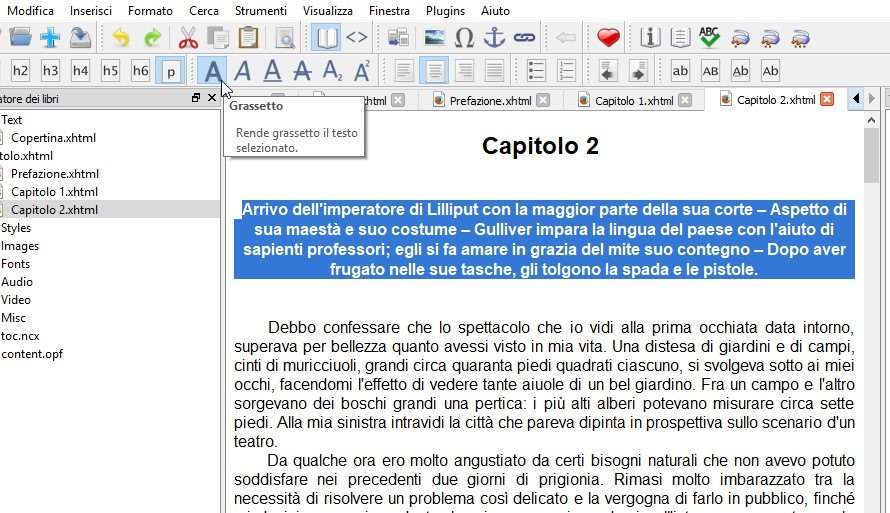The height and width of the screenshot is (513, 890).
Task: Open the Modifica menu
Action: [x=30, y=11]
